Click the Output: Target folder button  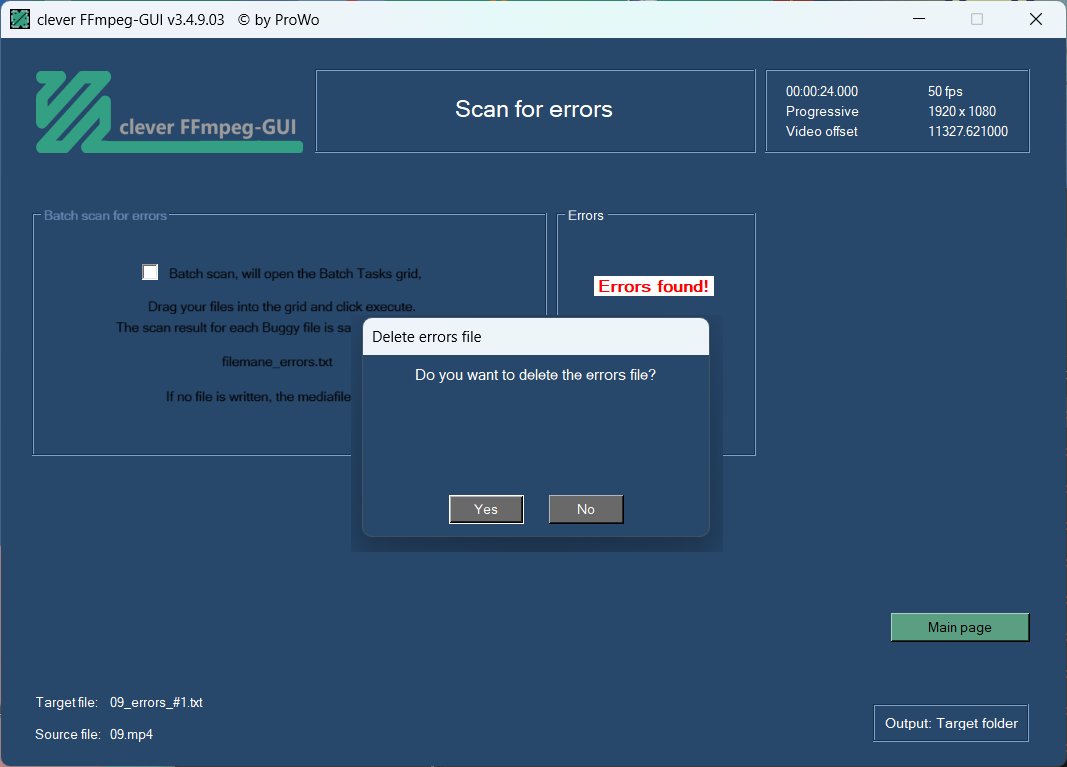pyautogui.click(x=951, y=723)
